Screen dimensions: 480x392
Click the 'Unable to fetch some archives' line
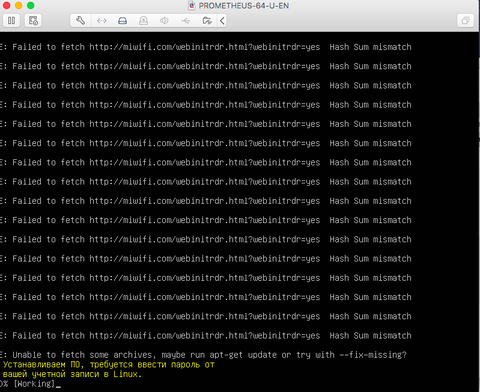click(203, 355)
